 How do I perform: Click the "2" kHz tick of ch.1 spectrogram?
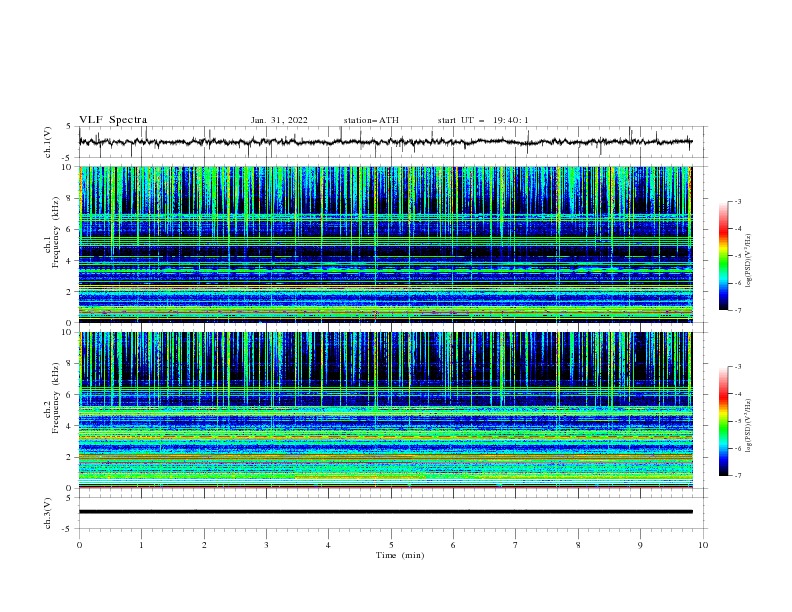(x=70, y=291)
